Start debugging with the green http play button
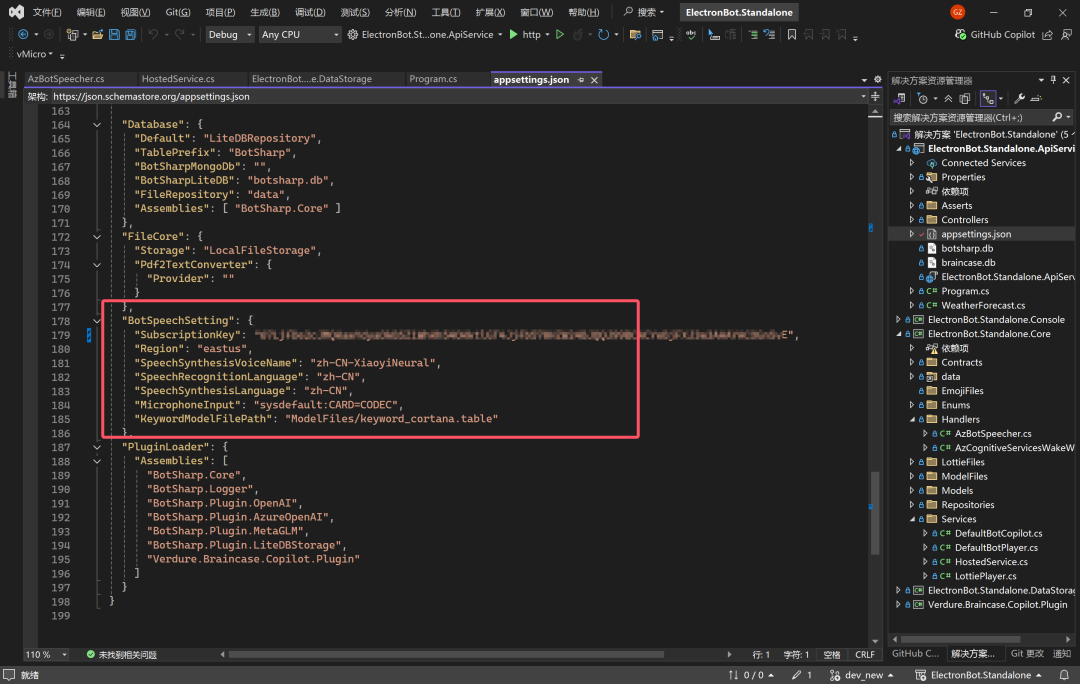Viewport: 1080px width, 684px height. pos(513,34)
